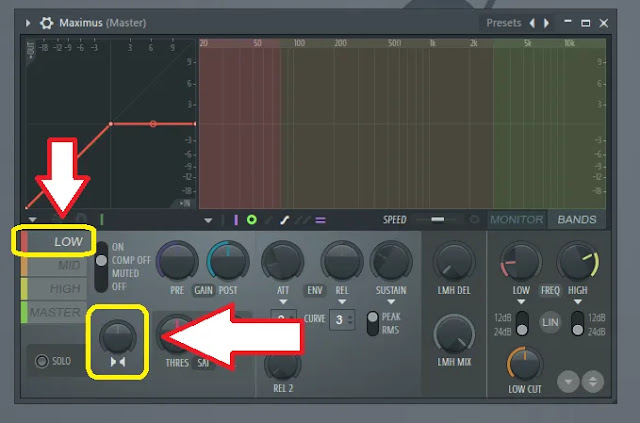Click the REL release knob

[342, 262]
